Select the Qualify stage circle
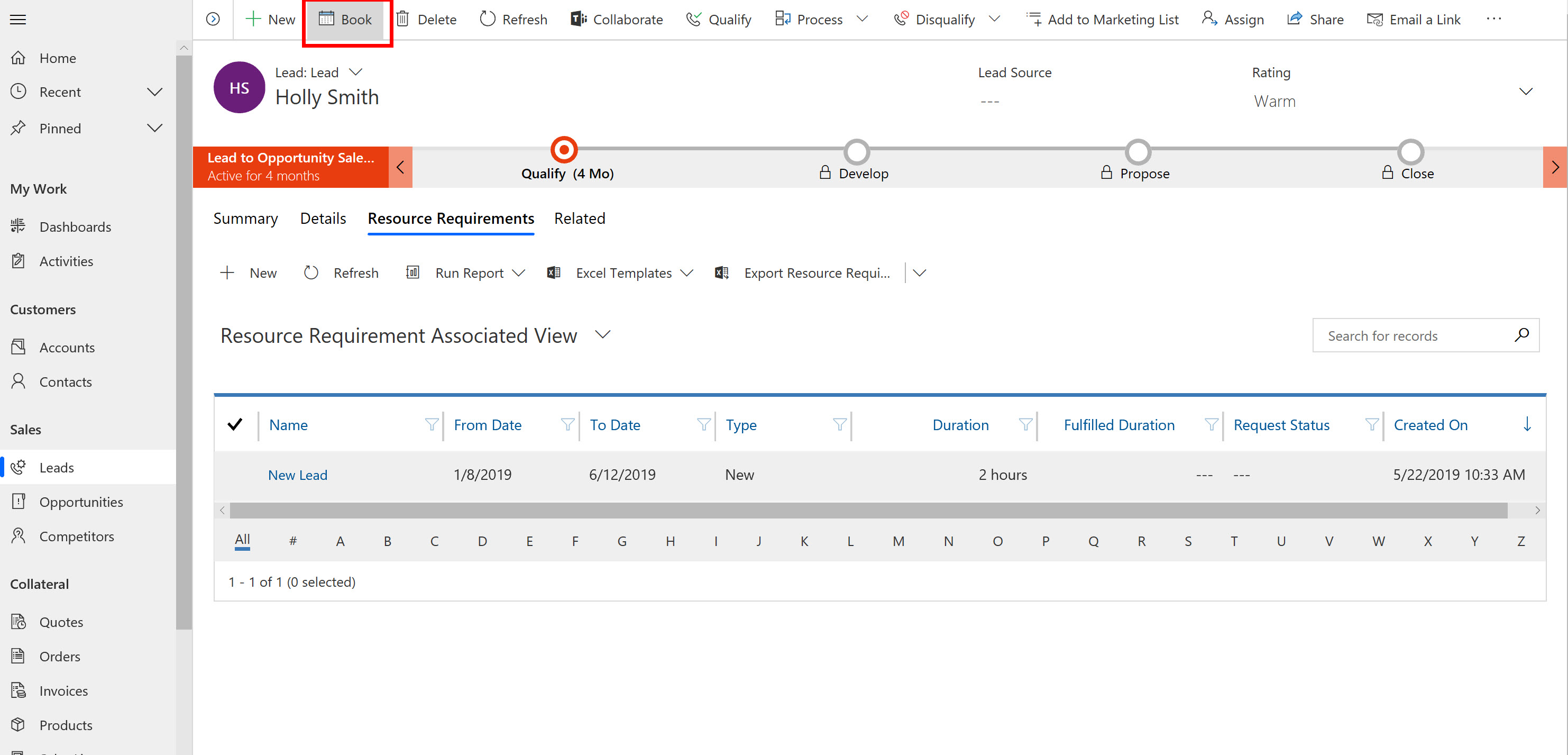The height and width of the screenshot is (755, 1568). click(564, 150)
